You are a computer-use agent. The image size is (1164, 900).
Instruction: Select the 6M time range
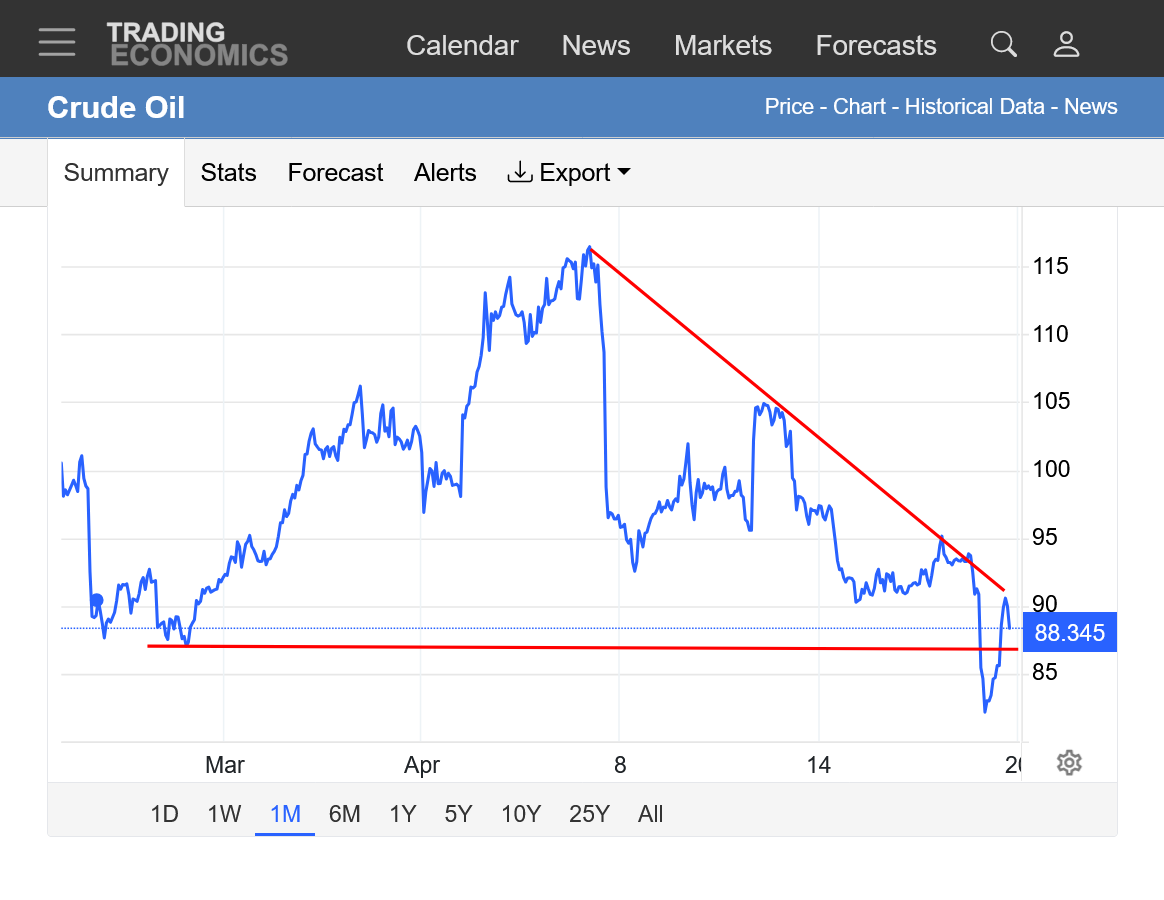[x=344, y=814]
